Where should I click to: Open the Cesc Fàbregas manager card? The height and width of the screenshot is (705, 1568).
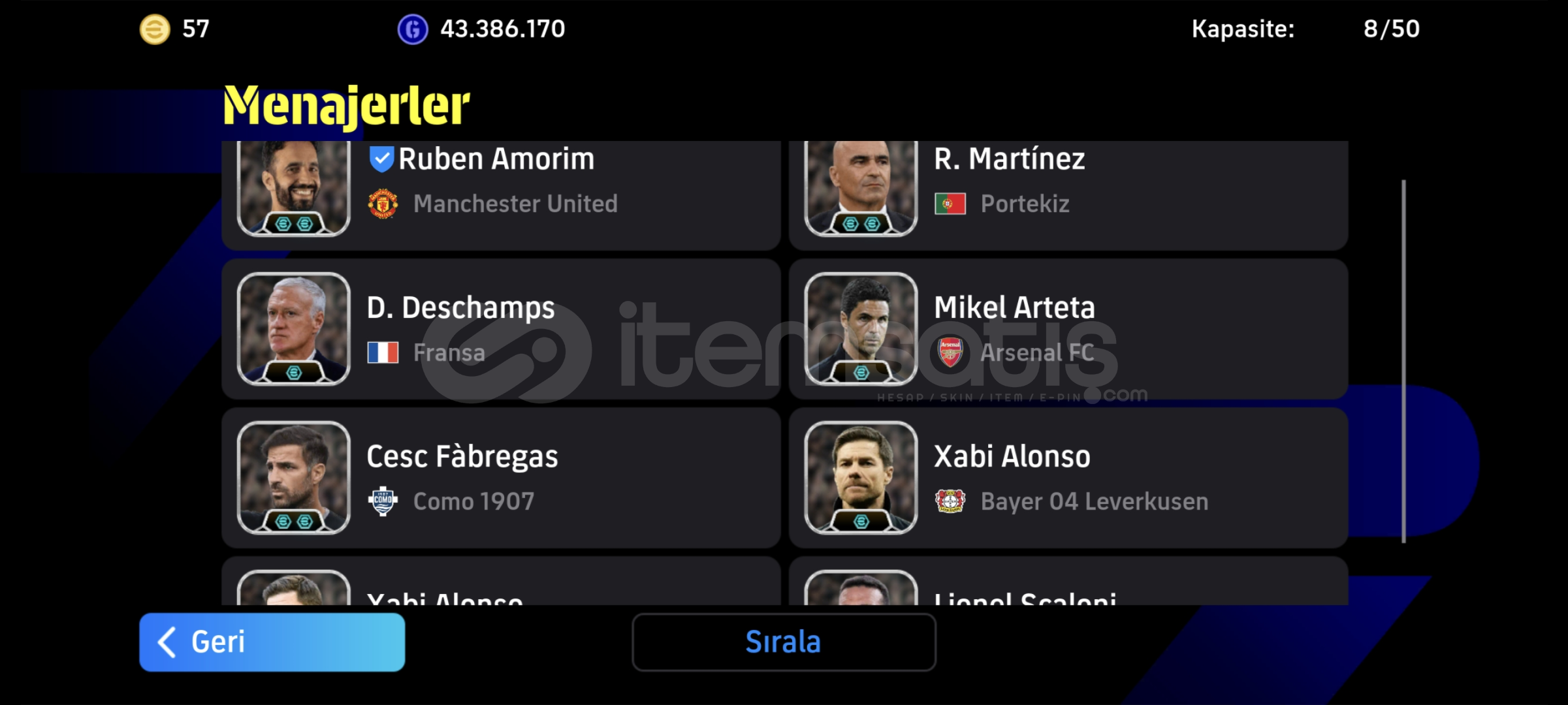[501, 478]
